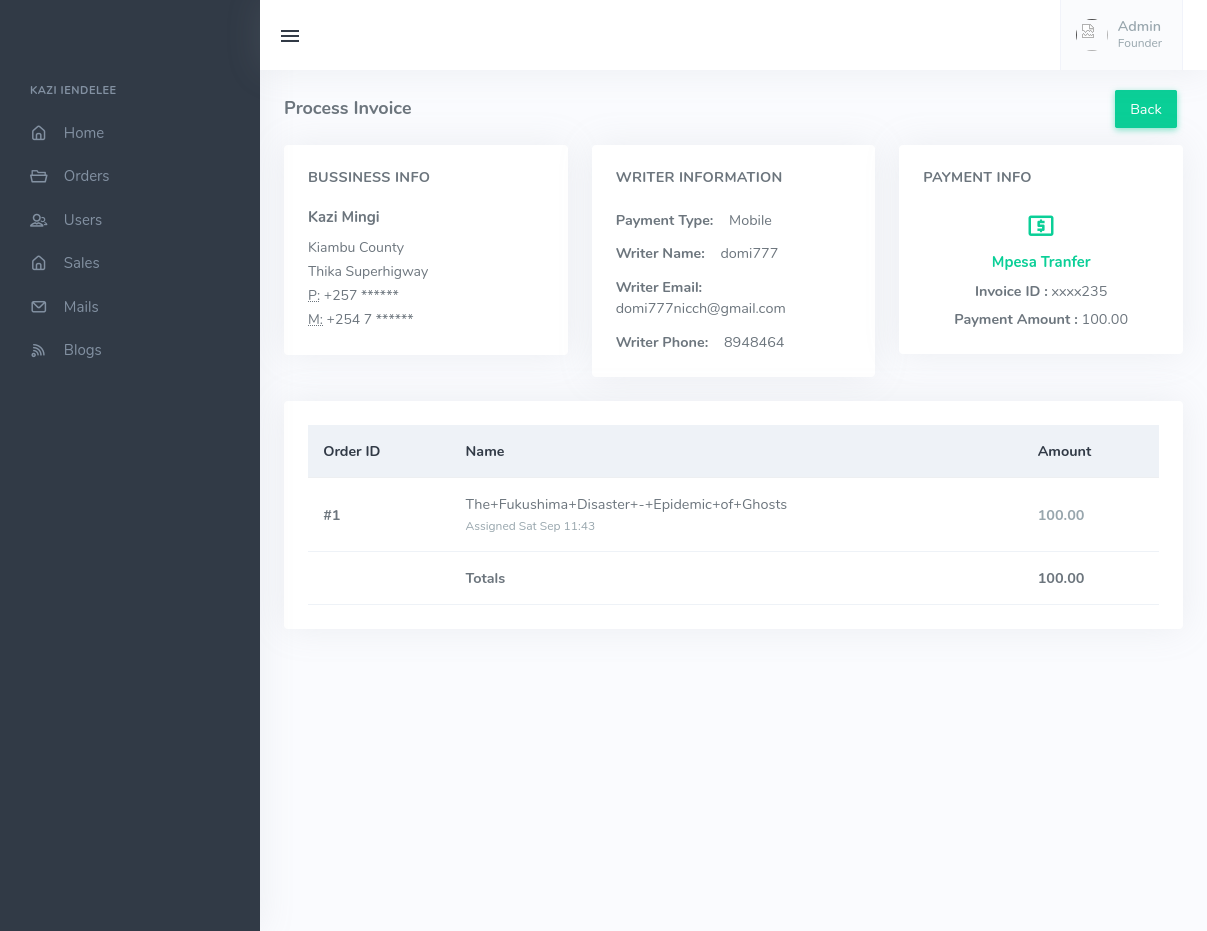This screenshot has width=1207, height=931.
Task: Open the Mails sidebar entry
Action: coord(81,307)
